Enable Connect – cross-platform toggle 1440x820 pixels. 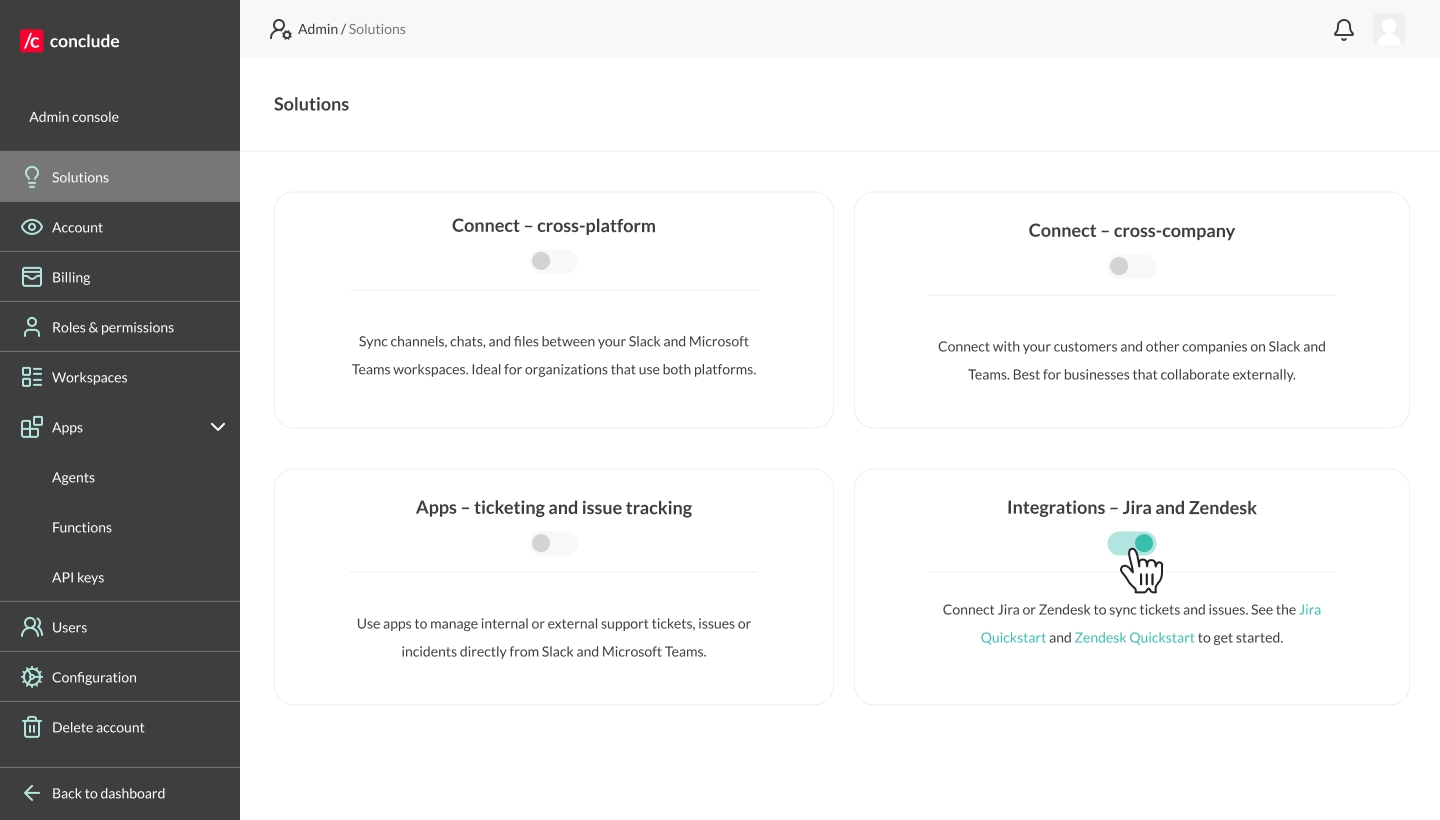click(x=554, y=261)
